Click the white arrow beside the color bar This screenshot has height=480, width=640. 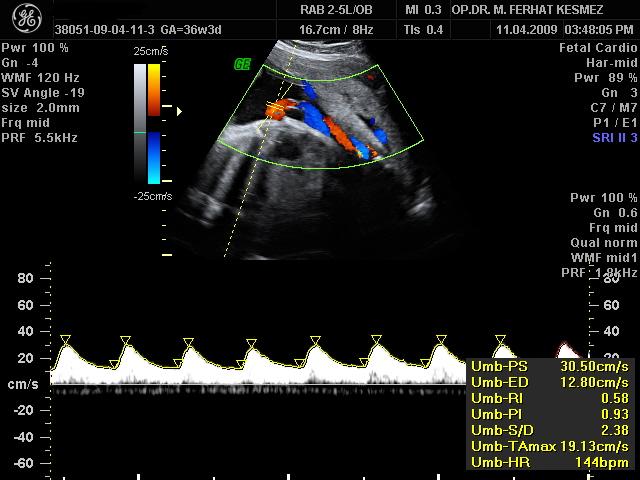(180, 112)
